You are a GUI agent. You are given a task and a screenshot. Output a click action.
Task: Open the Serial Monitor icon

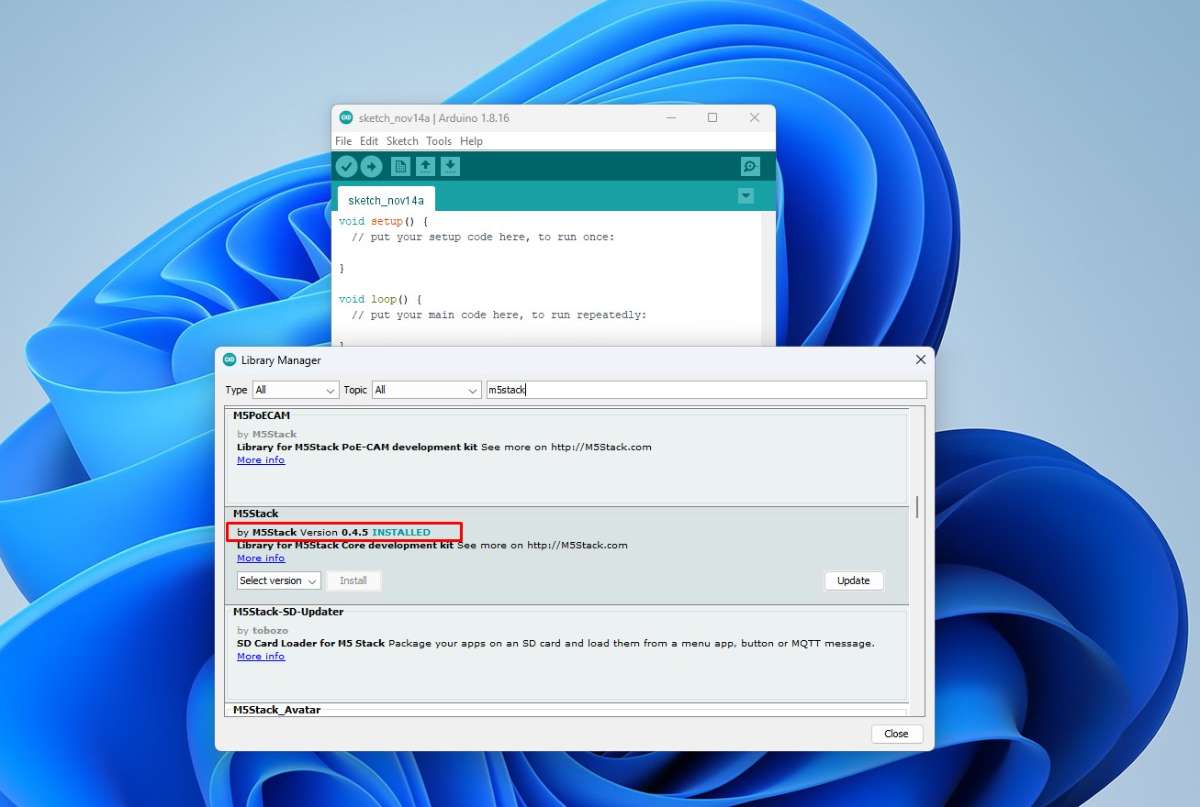[750, 167]
